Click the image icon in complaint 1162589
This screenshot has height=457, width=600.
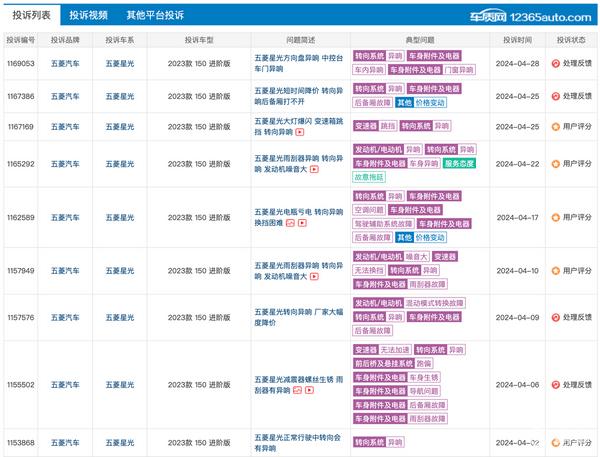(290, 223)
